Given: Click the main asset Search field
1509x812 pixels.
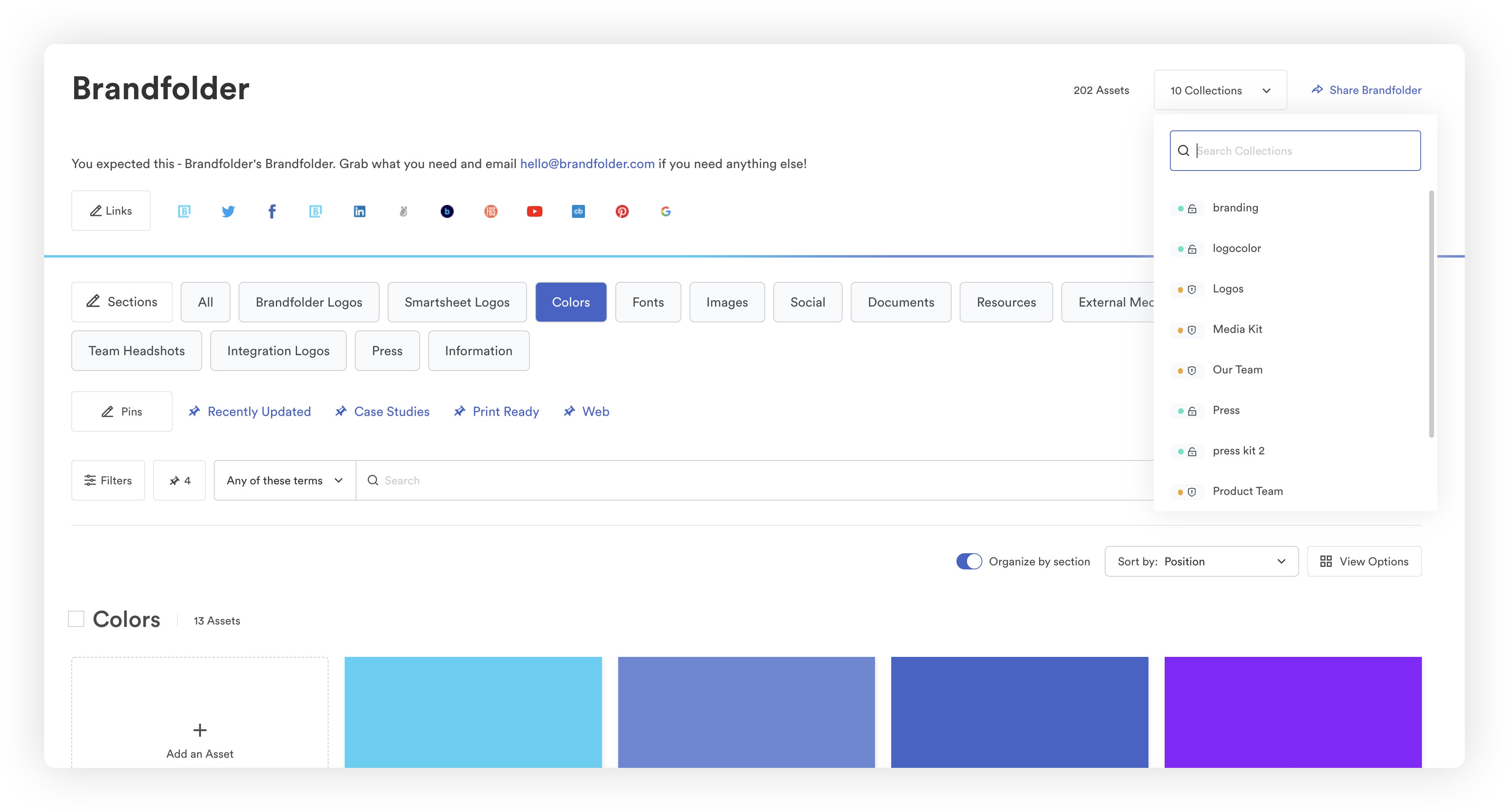Looking at the screenshot, I should pyautogui.click(x=754, y=480).
